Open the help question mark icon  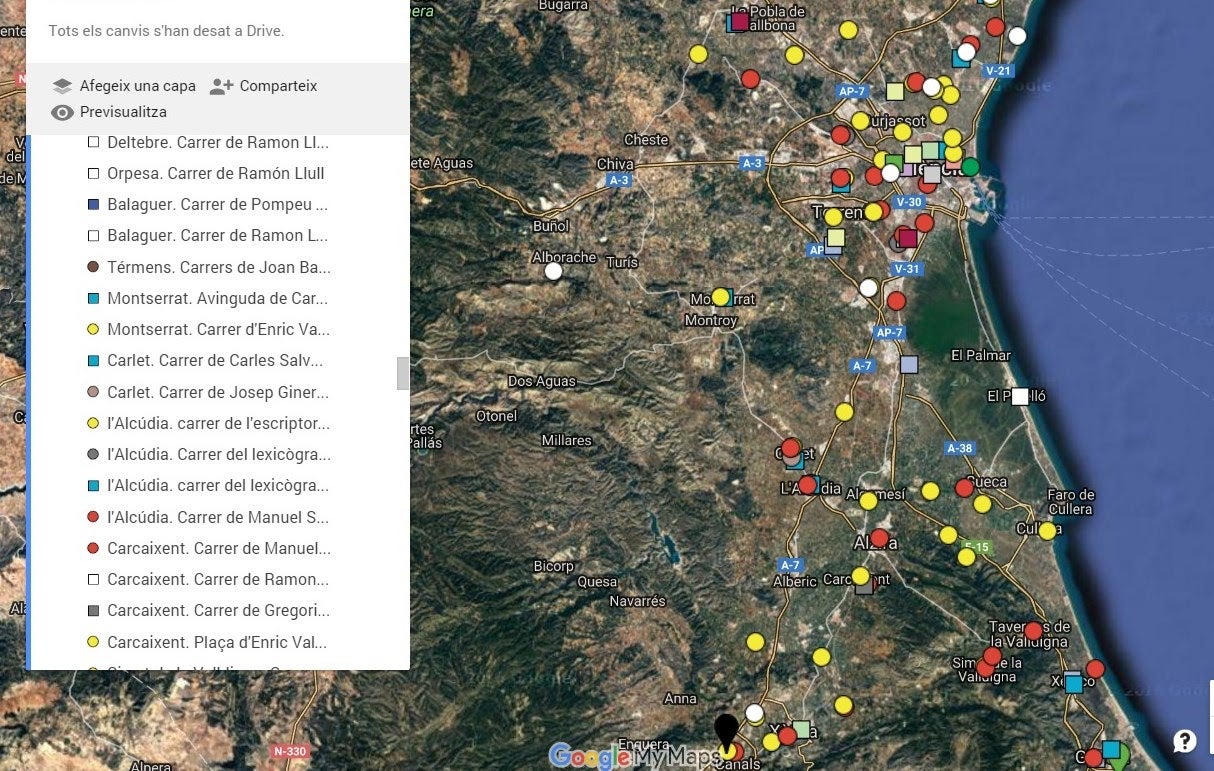pyautogui.click(x=1185, y=741)
